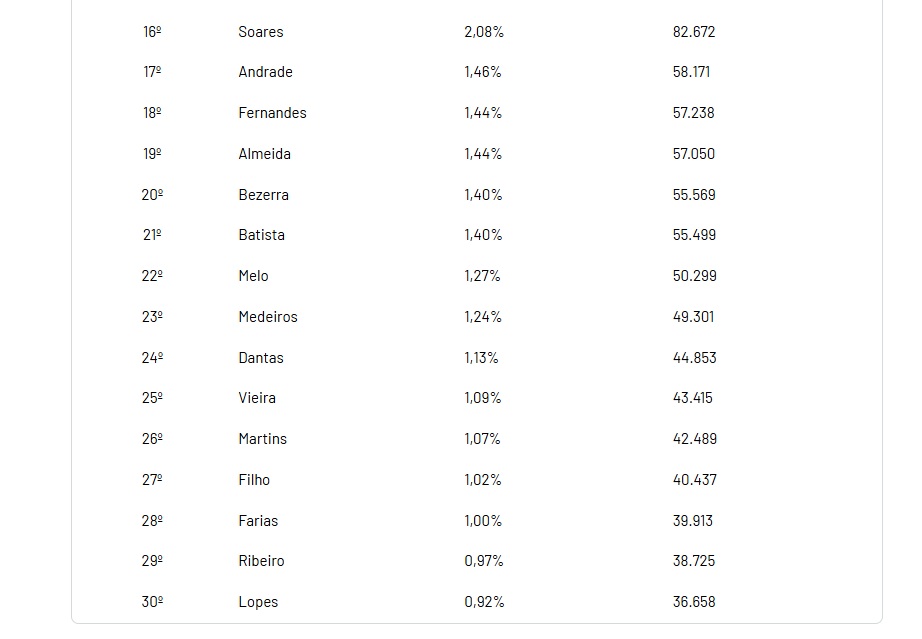Click the Fernandes surname entry

pyautogui.click(x=272, y=113)
